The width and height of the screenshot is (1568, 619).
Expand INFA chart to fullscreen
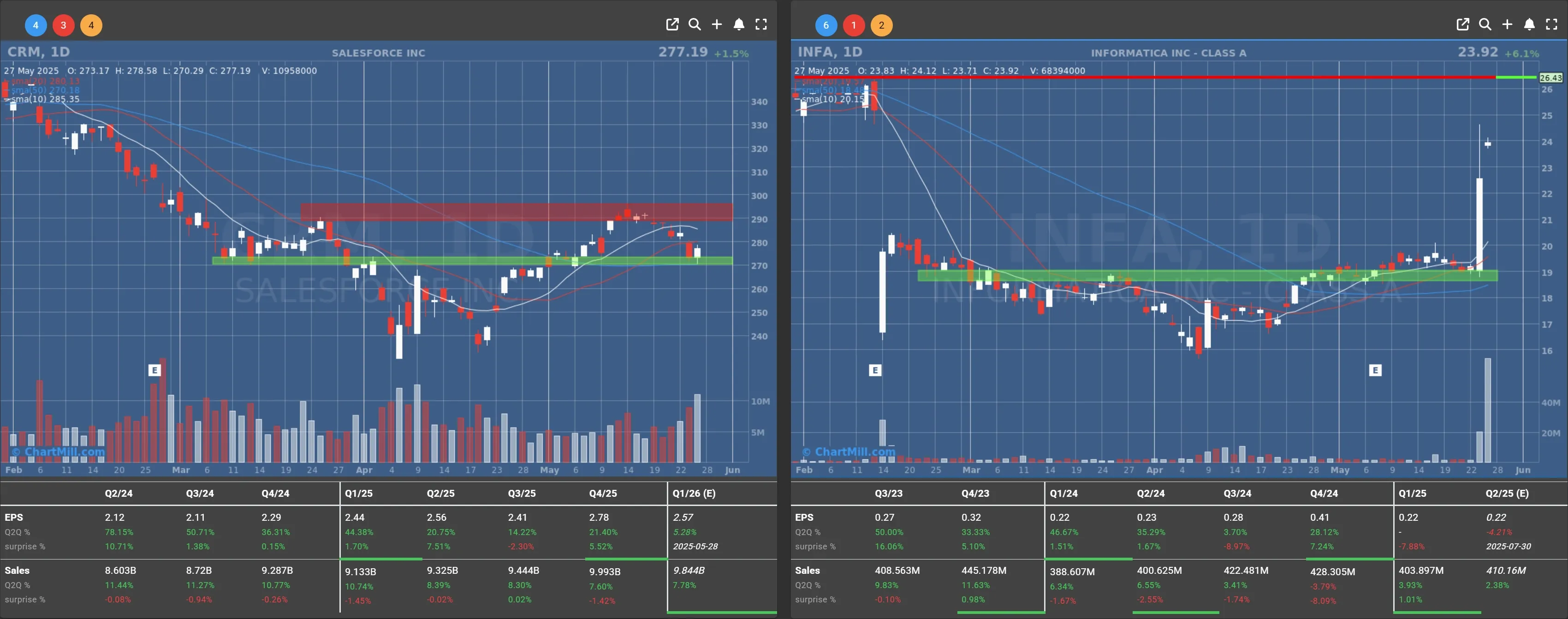click(1551, 24)
